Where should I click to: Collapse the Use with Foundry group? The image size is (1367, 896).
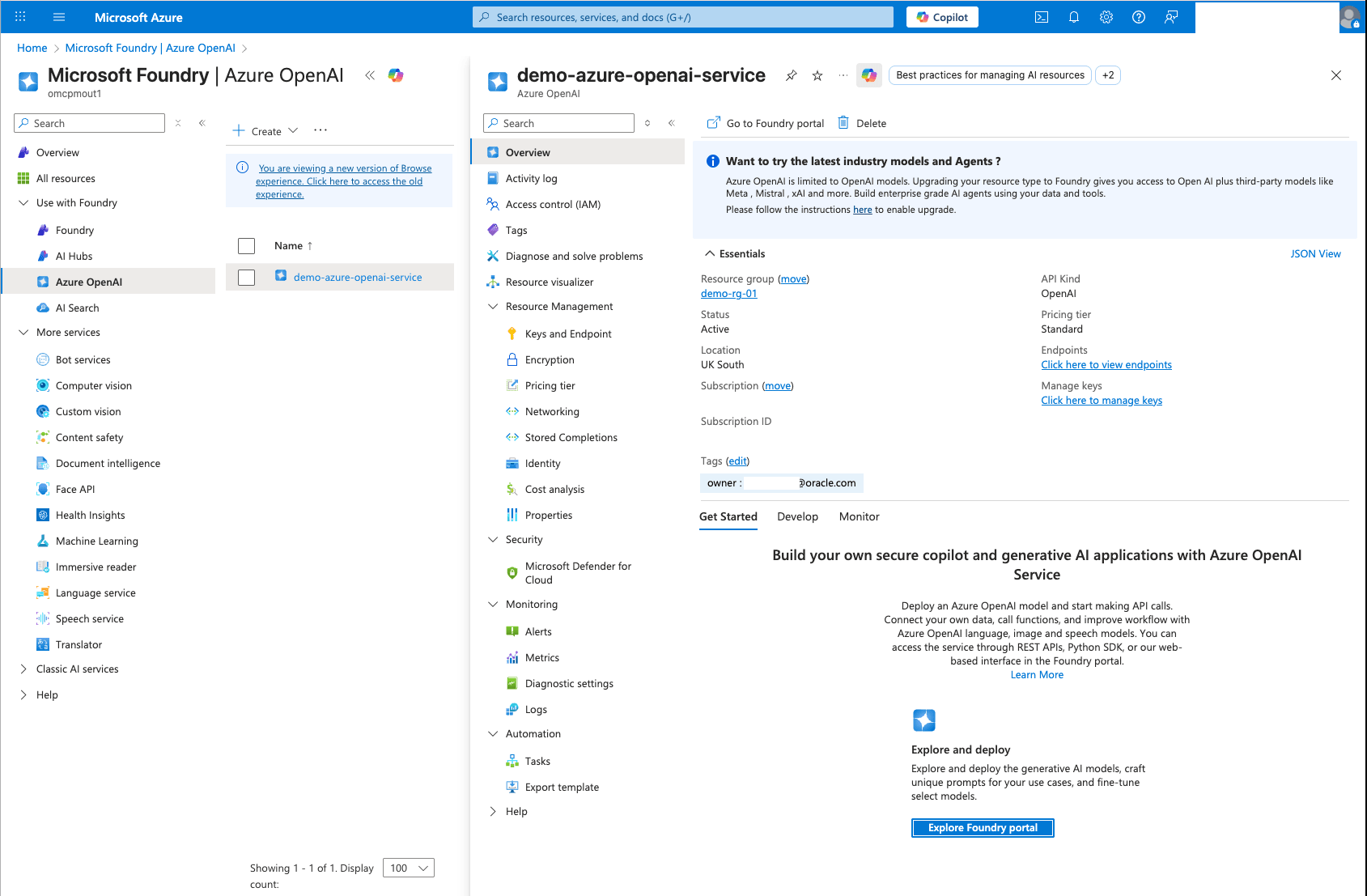pyautogui.click(x=23, y=202)
